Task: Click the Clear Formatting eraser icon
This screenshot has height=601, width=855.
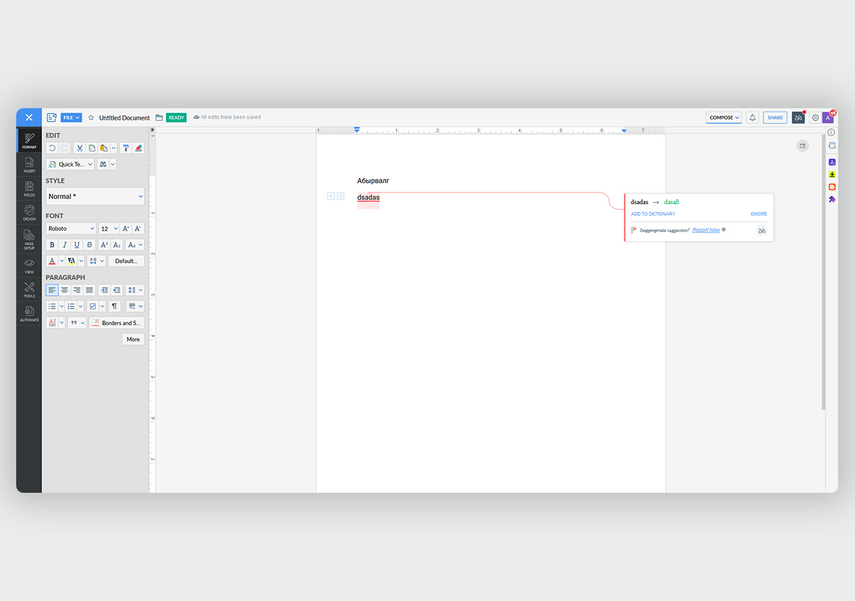Action: 139,148
